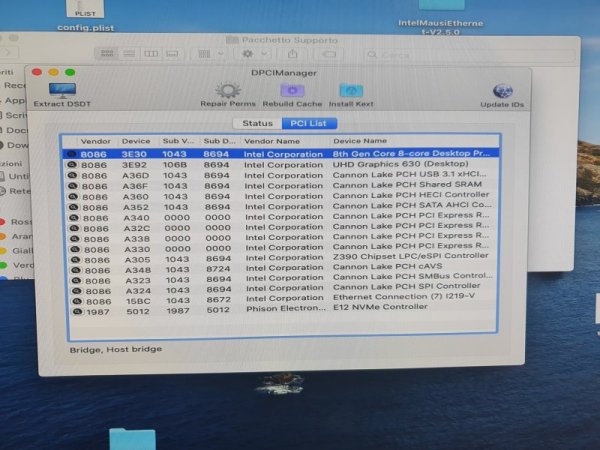Image resolution: width=600 pixels, height=450 pixels.
Task: Click magnifier icon on A348 row
Action: point(76,270)
